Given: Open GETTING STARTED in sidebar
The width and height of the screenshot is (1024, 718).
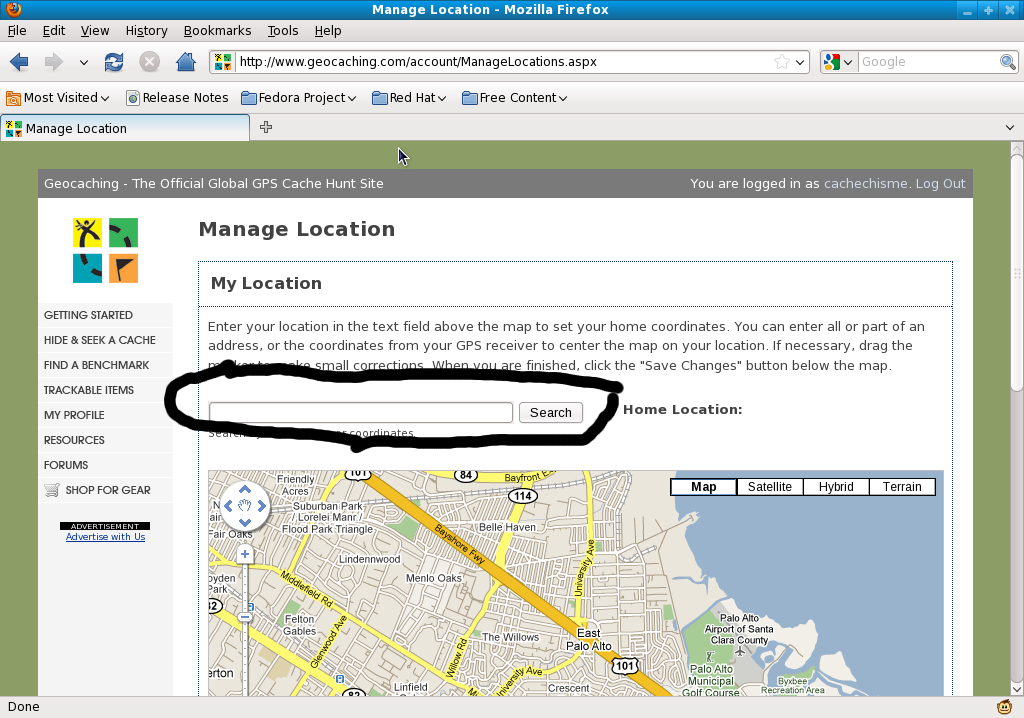Looking at the screenshot, I should point(88,315).
